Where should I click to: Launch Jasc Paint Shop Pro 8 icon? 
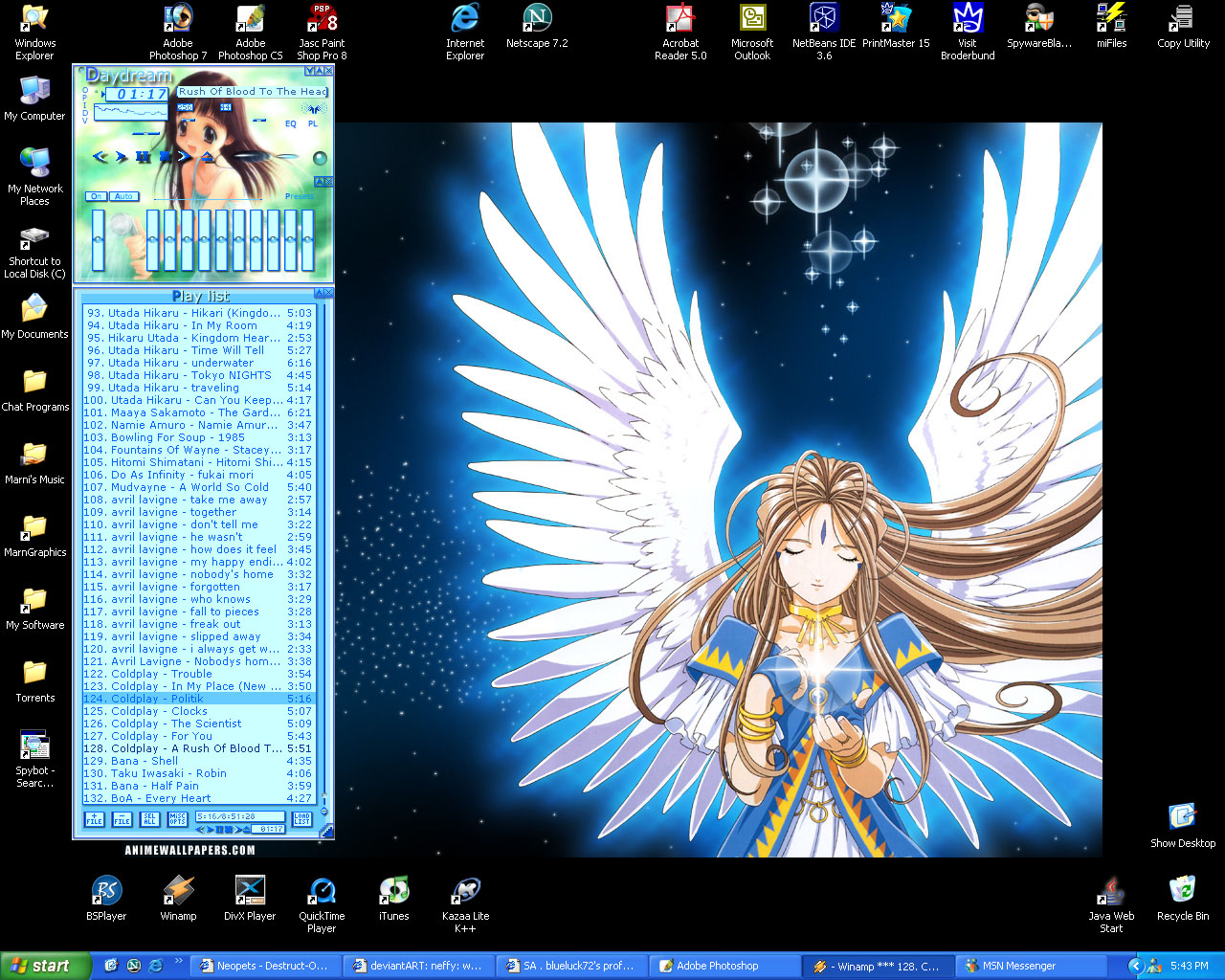(322, 32)
